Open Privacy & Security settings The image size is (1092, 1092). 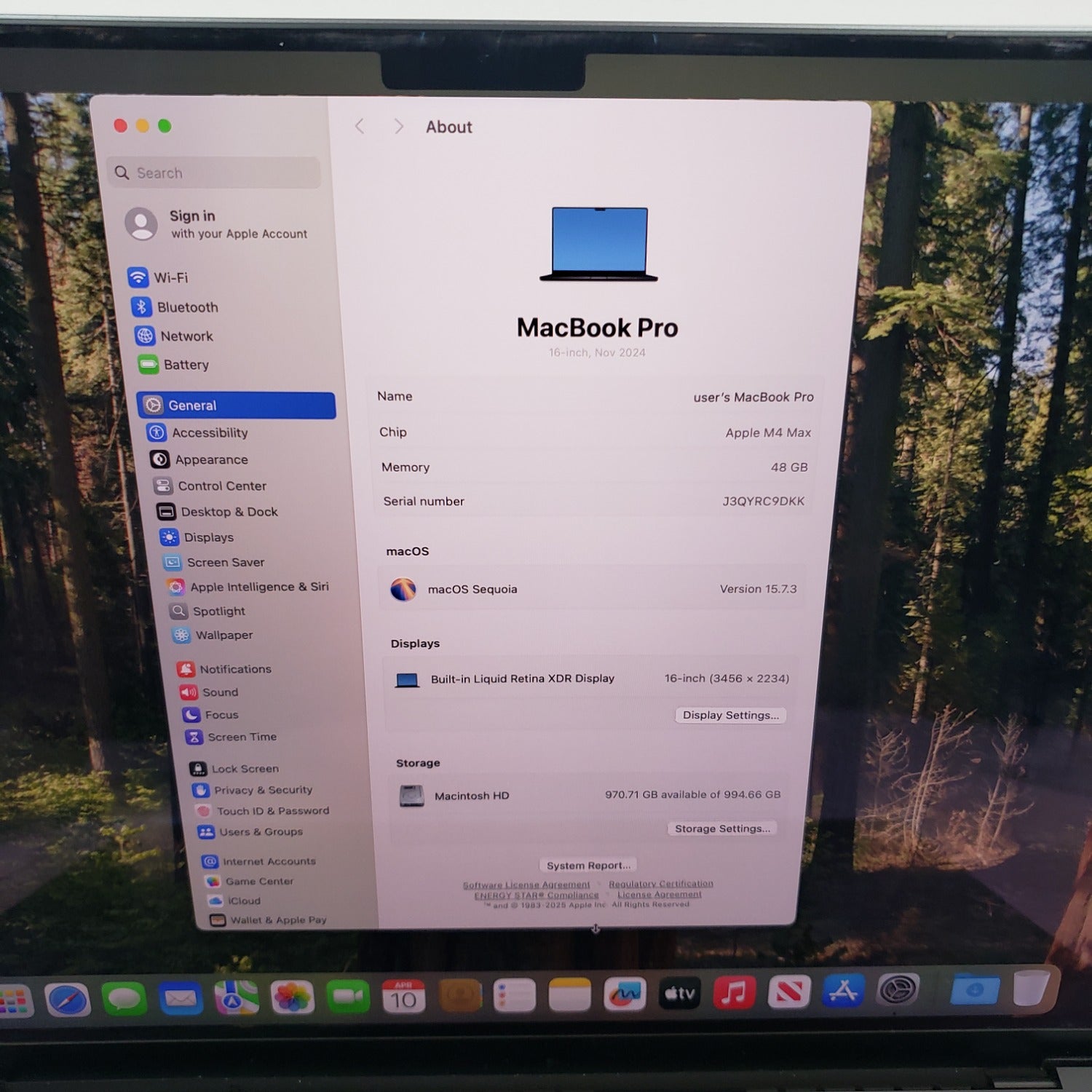click(262, 790)
